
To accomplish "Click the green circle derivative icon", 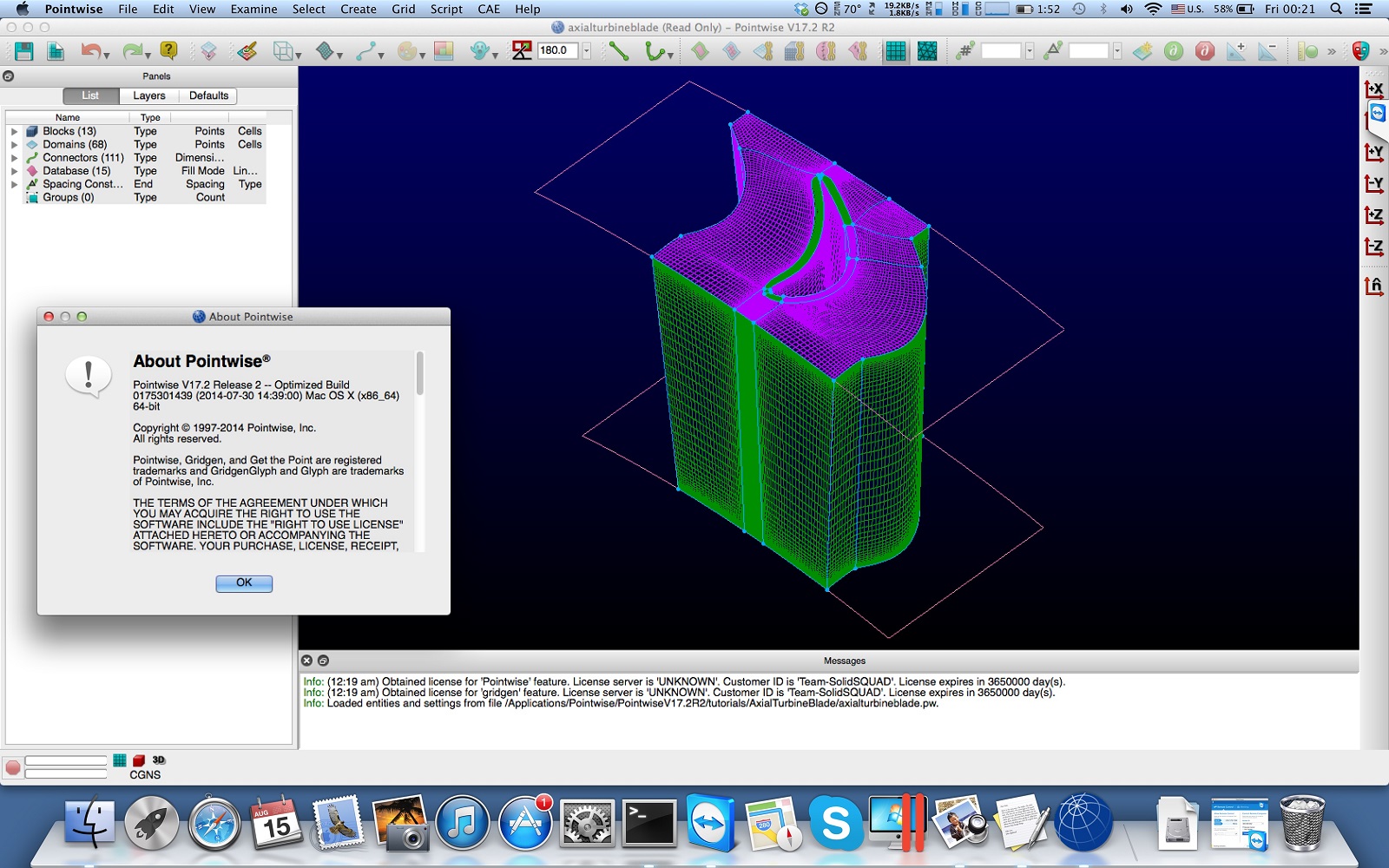I will [1174, 51].
